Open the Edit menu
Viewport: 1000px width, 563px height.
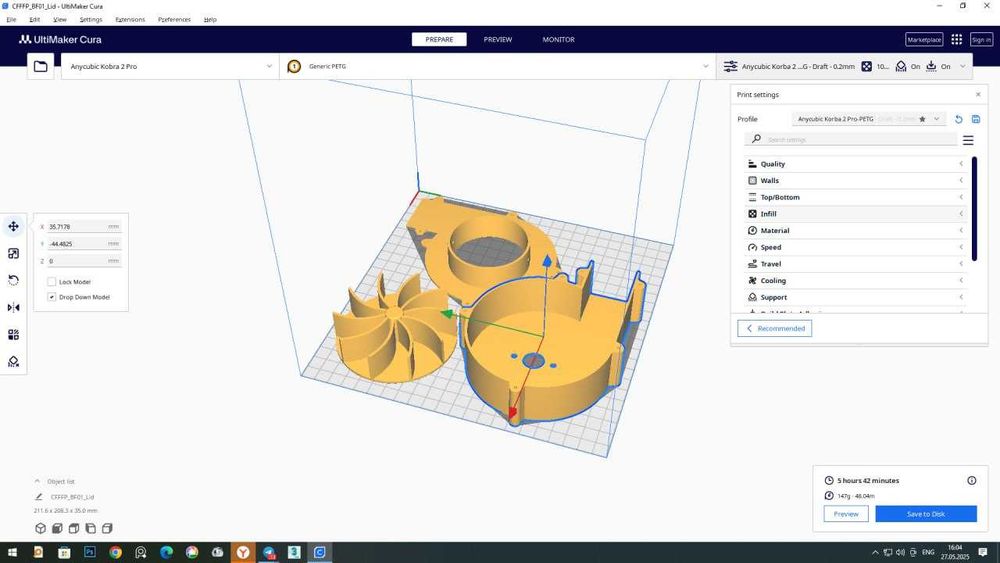click(34, 20)
